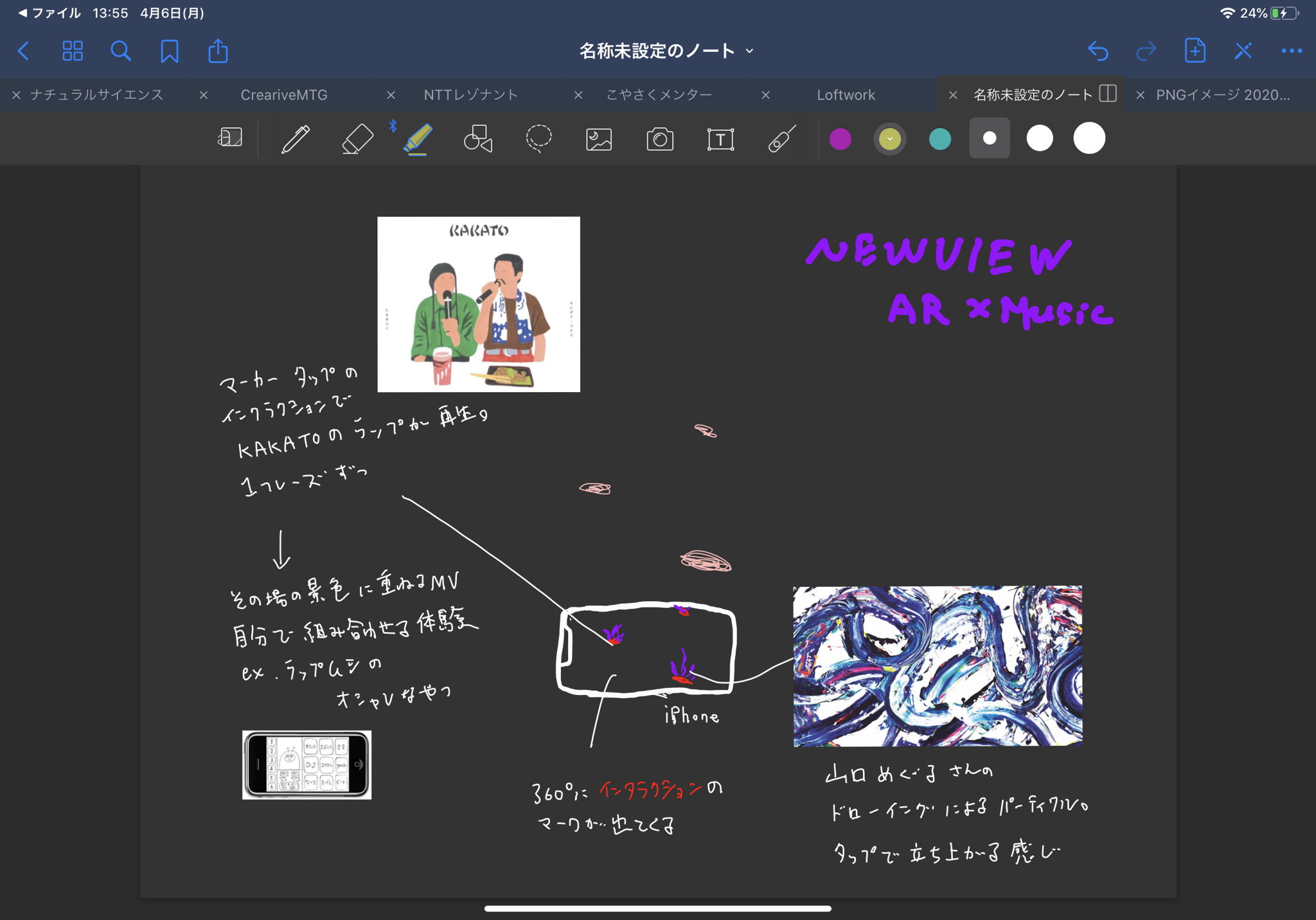Open the Camera tool
This screenshot has width=1316, height=920.
pos(660,139)
